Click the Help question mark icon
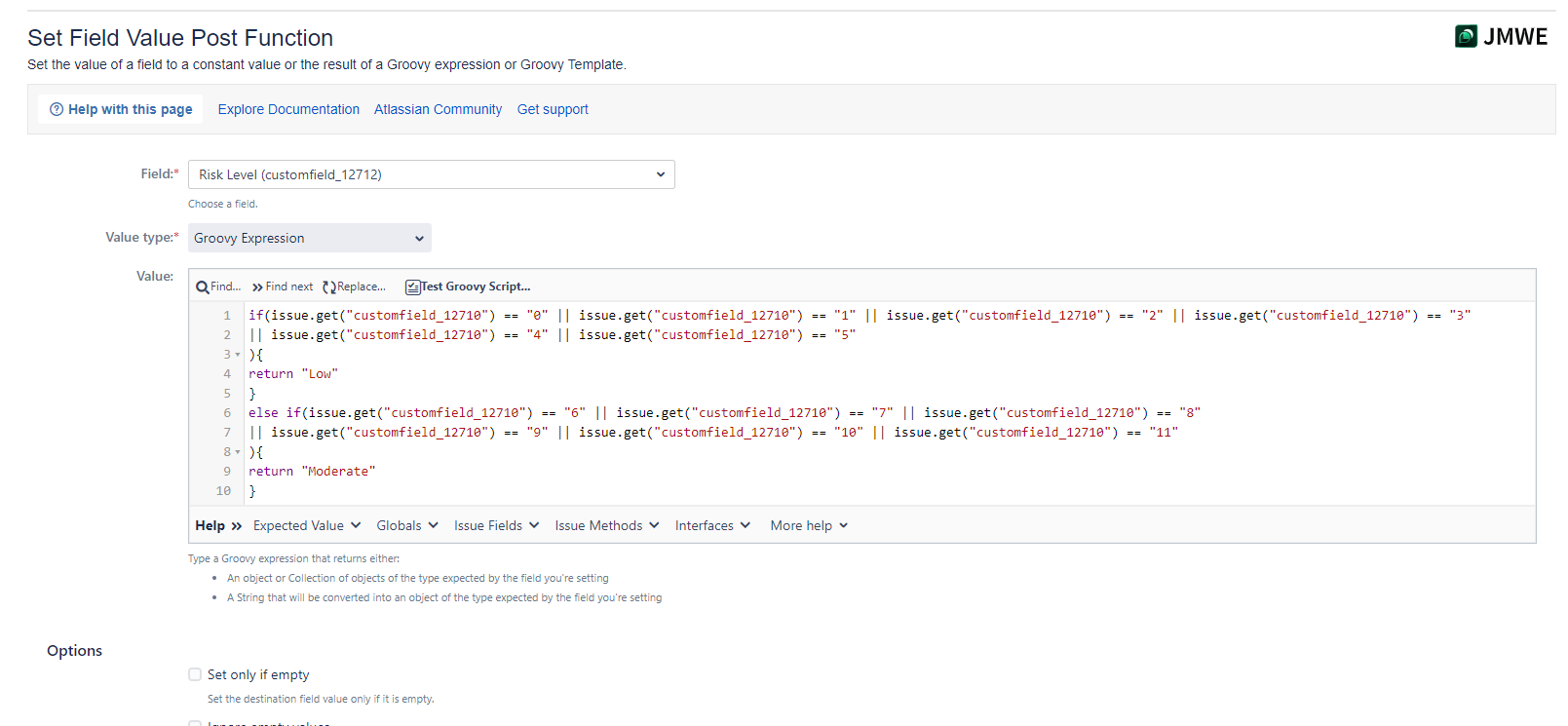The height and width of the screenshot is (726, 1568). [x=57, y=109]
